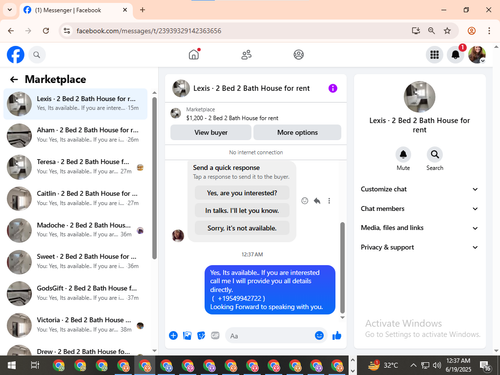Click the message thread vertical scrollbar
This screenshot has width=500, height=375.
click(x=342, y=267)
